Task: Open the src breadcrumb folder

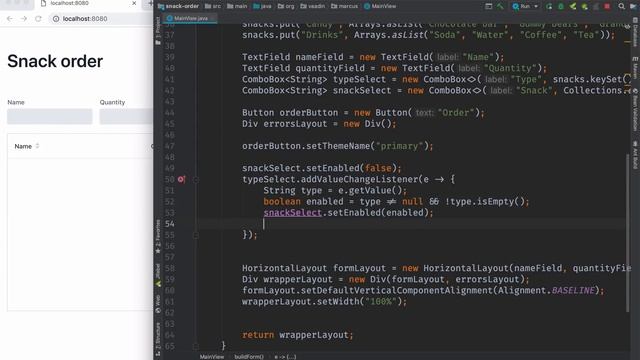Action: [x=213, y=6]
